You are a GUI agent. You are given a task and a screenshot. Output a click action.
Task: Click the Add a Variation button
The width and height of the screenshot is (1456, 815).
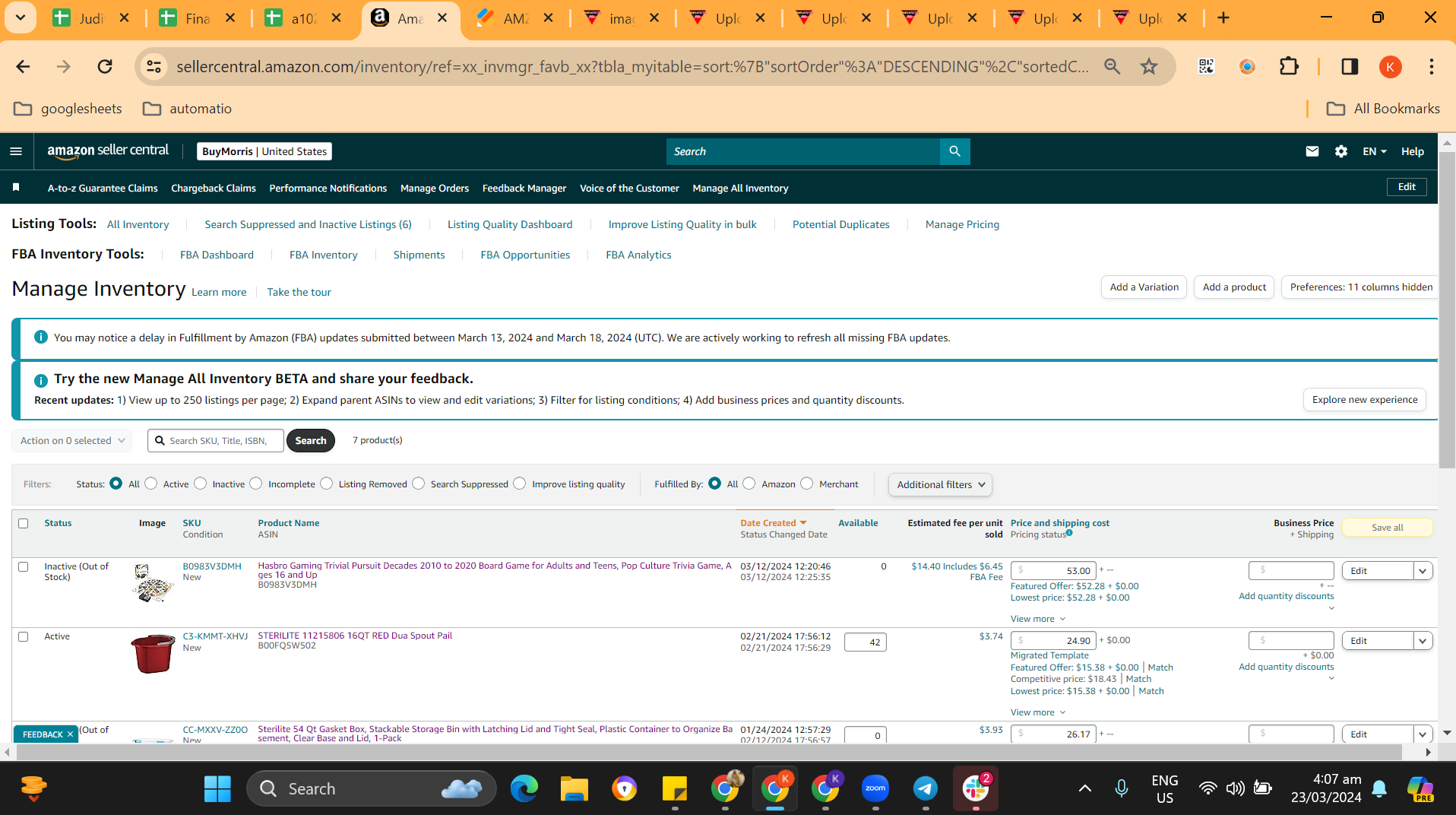(1144, 287)
